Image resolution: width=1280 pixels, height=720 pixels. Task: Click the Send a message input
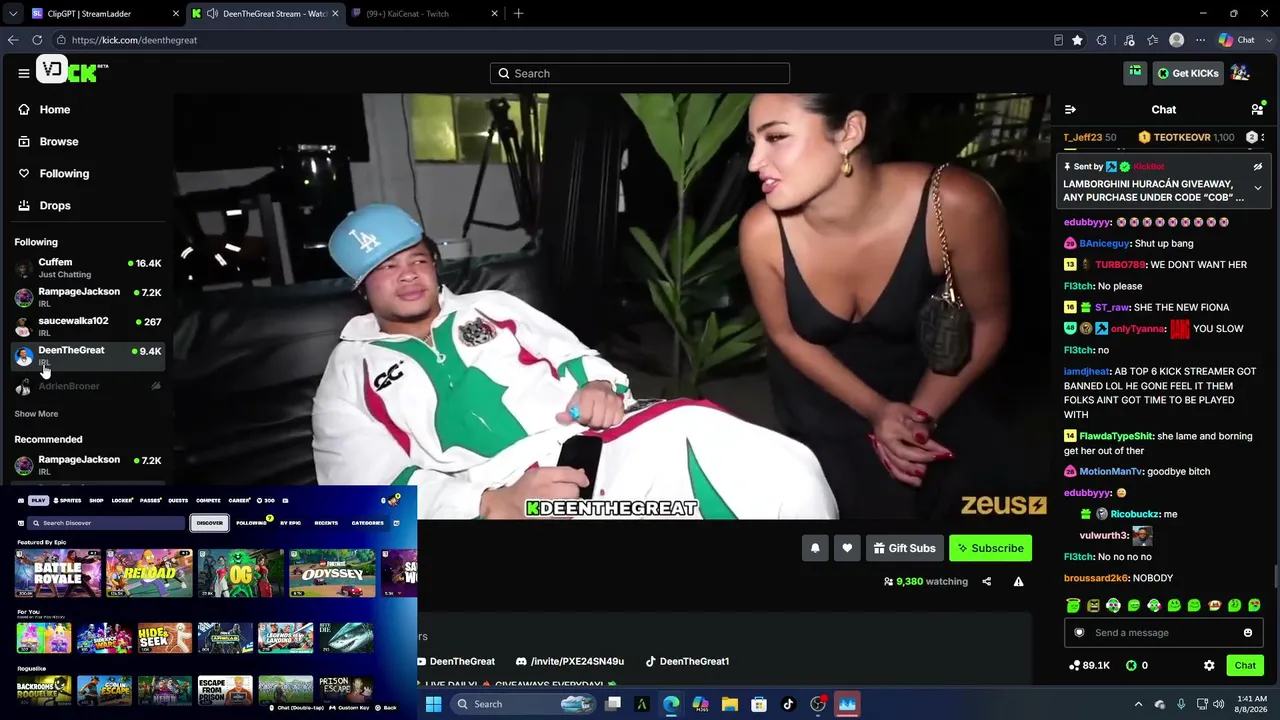(1163, 632)
